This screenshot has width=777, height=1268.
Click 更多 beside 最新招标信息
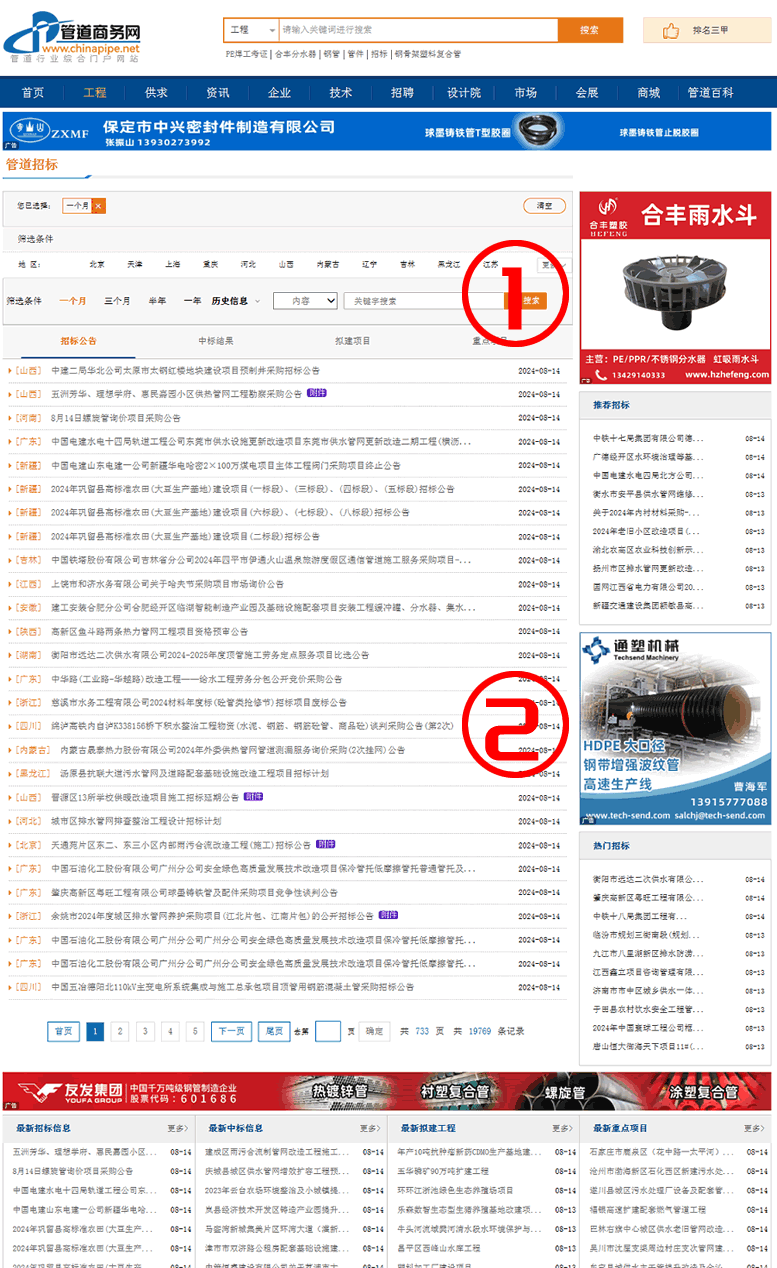click(x=177, y=1128)
